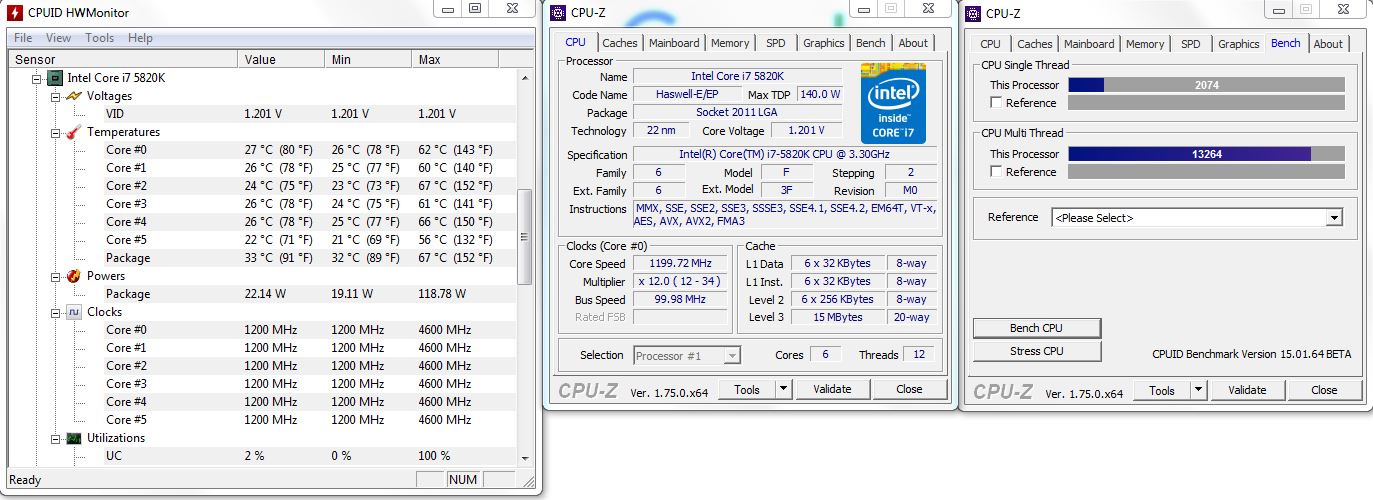Switch to Caches tab in middle CPU-Z
The width and height of the screenshot is (1373, 500).
(619, 43)
